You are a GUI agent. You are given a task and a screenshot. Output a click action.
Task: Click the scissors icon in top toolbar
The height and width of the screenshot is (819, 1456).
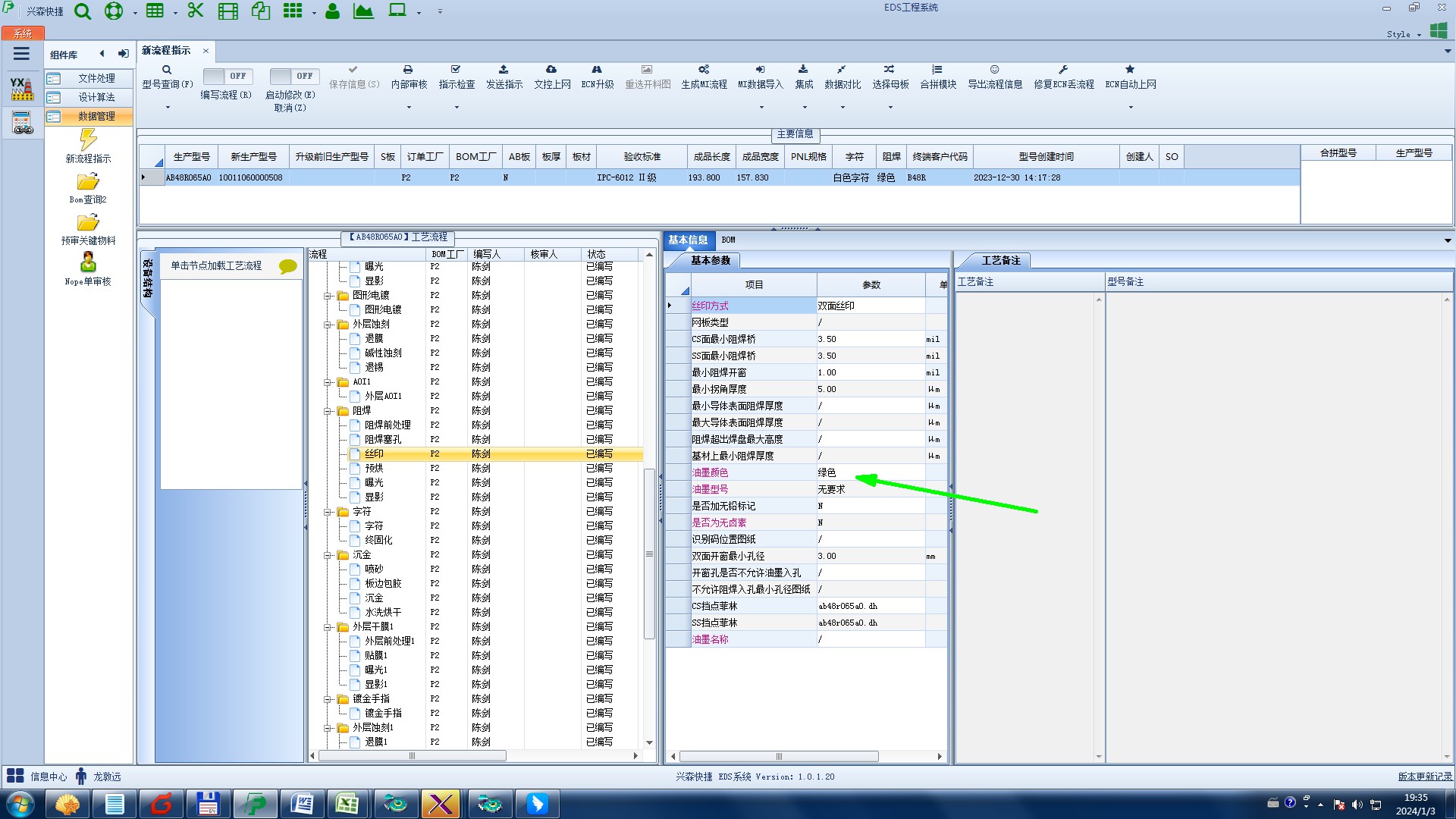[196, 11]
